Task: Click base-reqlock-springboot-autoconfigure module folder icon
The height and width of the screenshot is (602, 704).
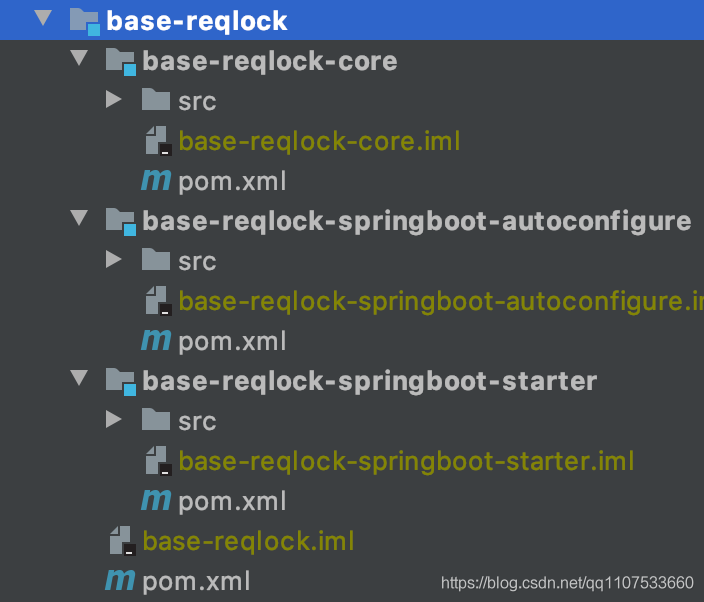Action: tap(121, 222)
